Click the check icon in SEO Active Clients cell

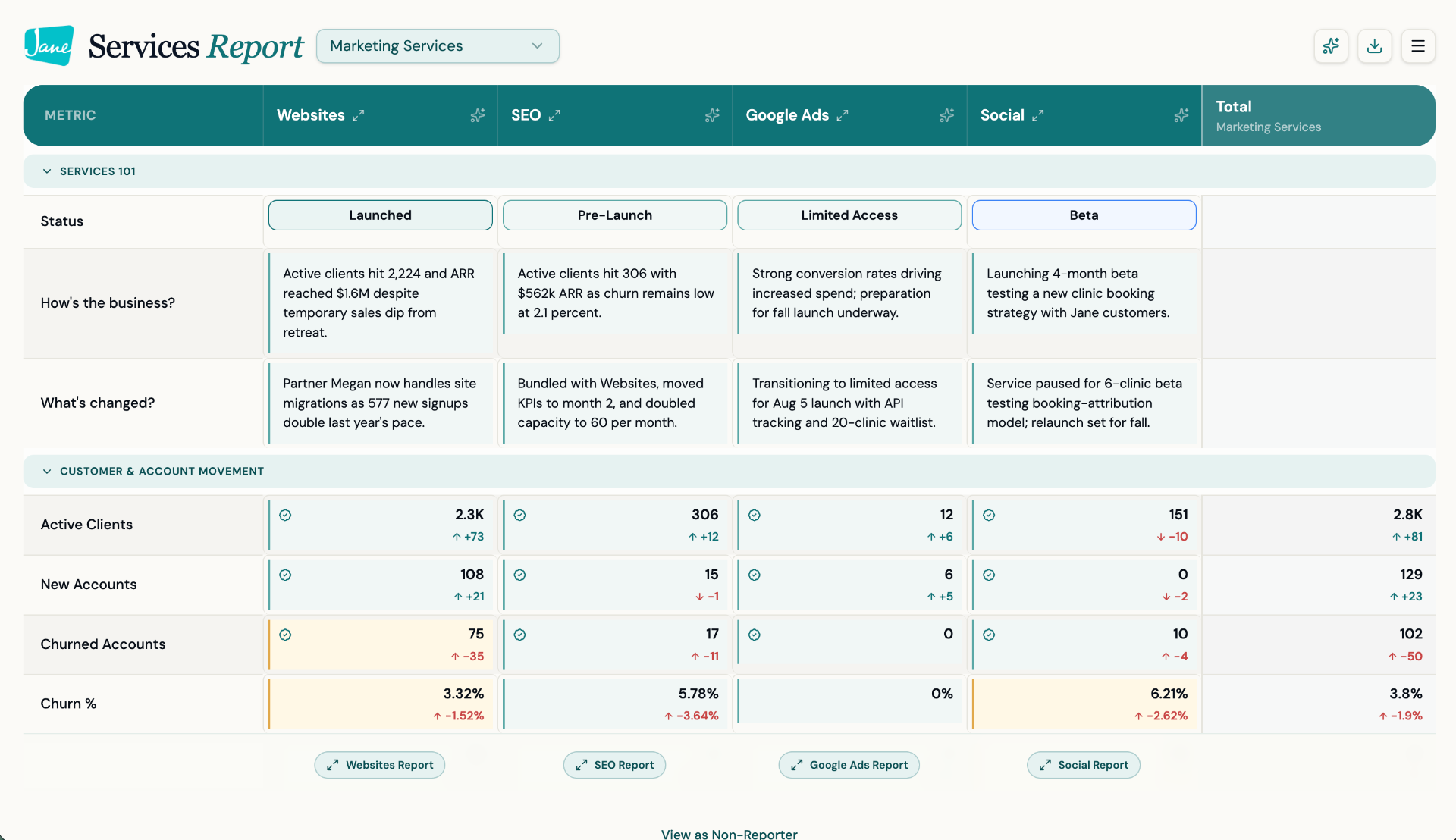(519, 515)
